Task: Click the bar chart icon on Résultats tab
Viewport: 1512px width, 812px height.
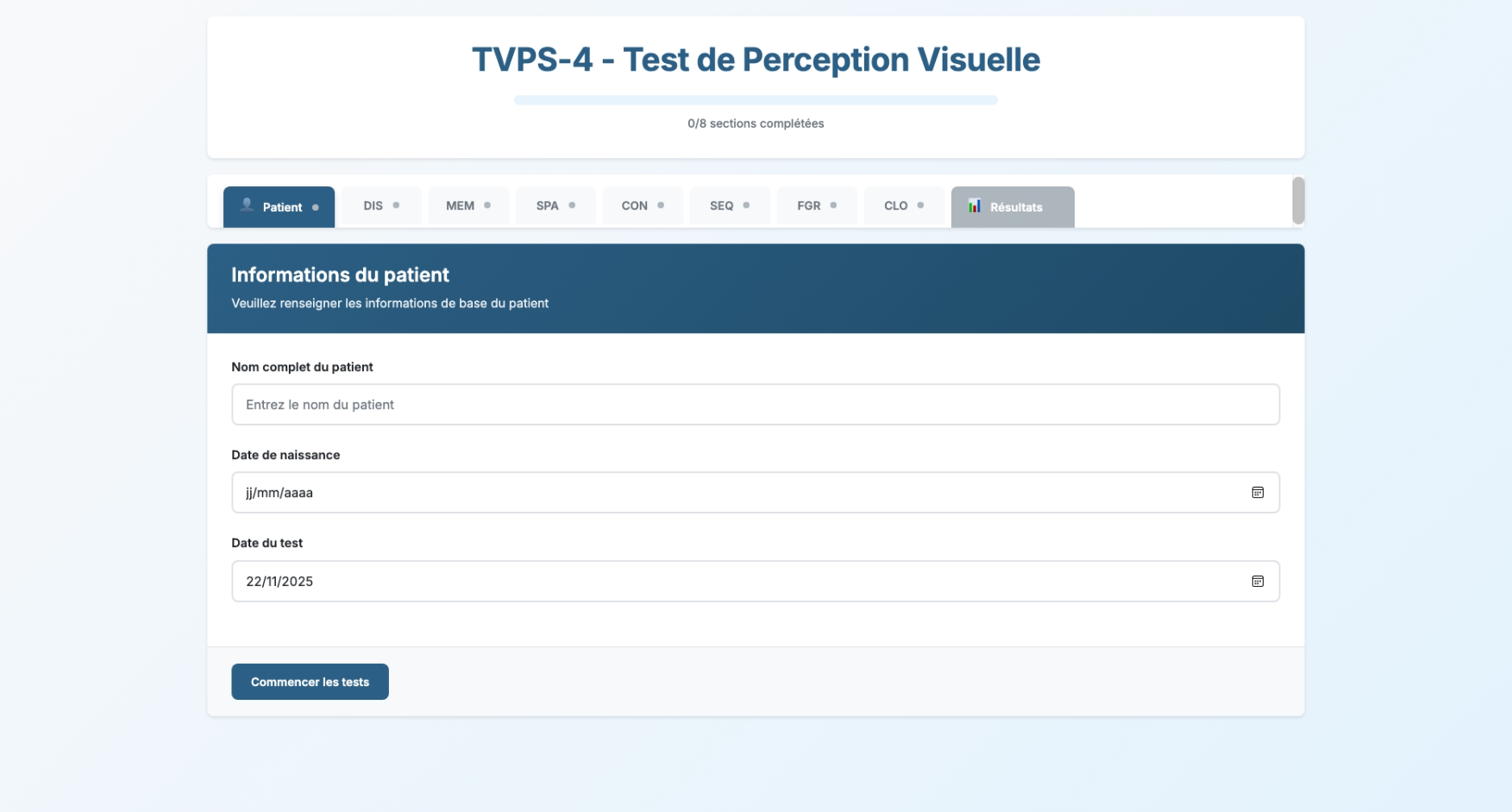Action: tap(975, 206)
